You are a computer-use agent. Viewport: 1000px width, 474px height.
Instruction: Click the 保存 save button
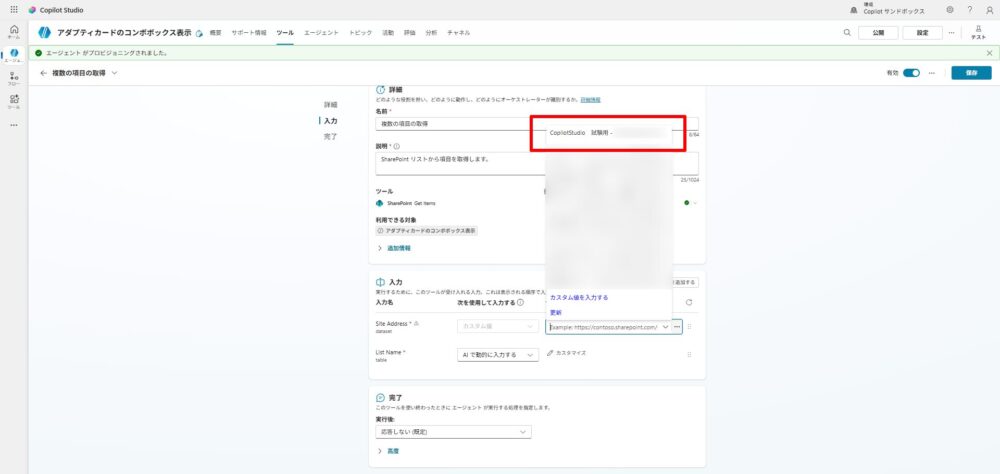[x=971, y=73]
